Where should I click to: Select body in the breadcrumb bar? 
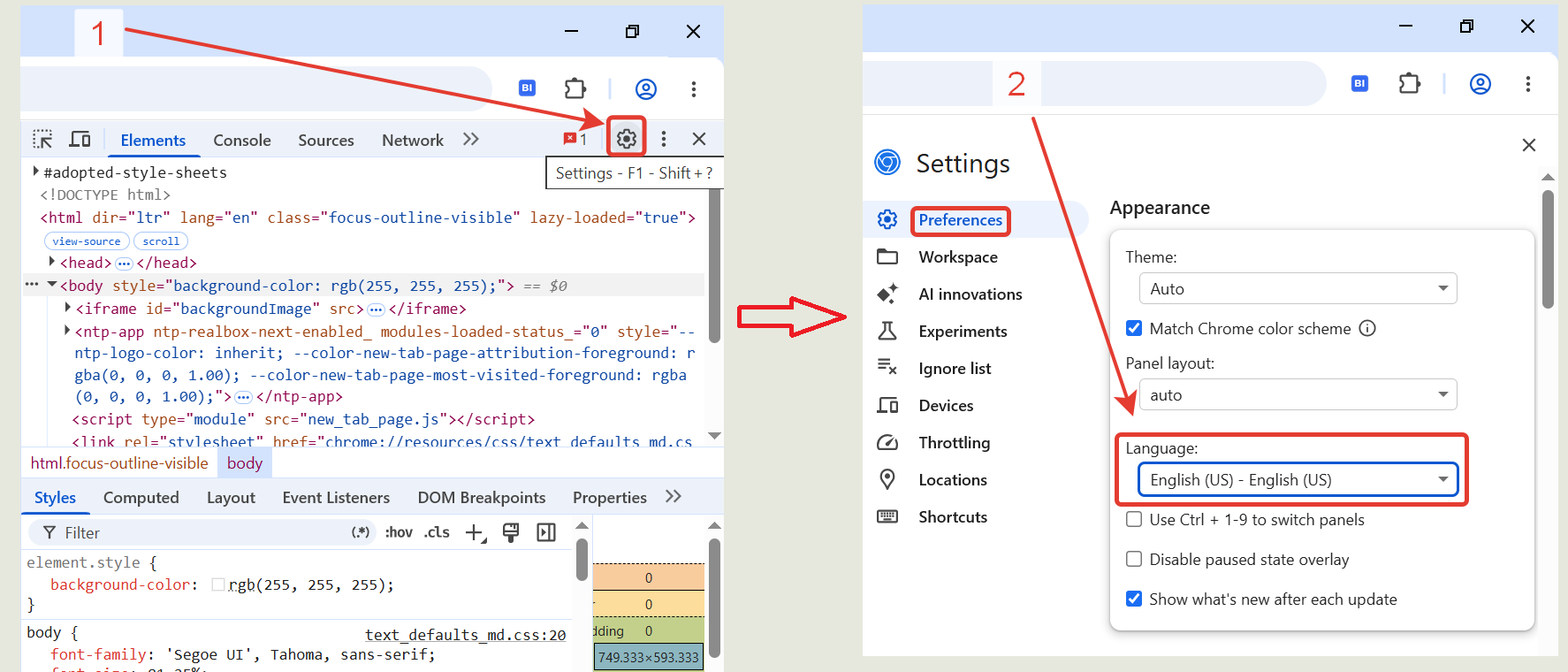[245, 463]
